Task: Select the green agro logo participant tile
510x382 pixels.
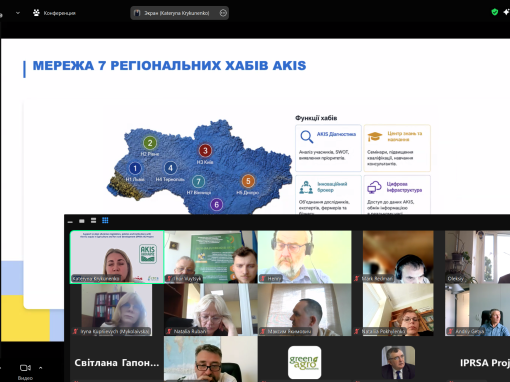Action: [x=305, y=362]
